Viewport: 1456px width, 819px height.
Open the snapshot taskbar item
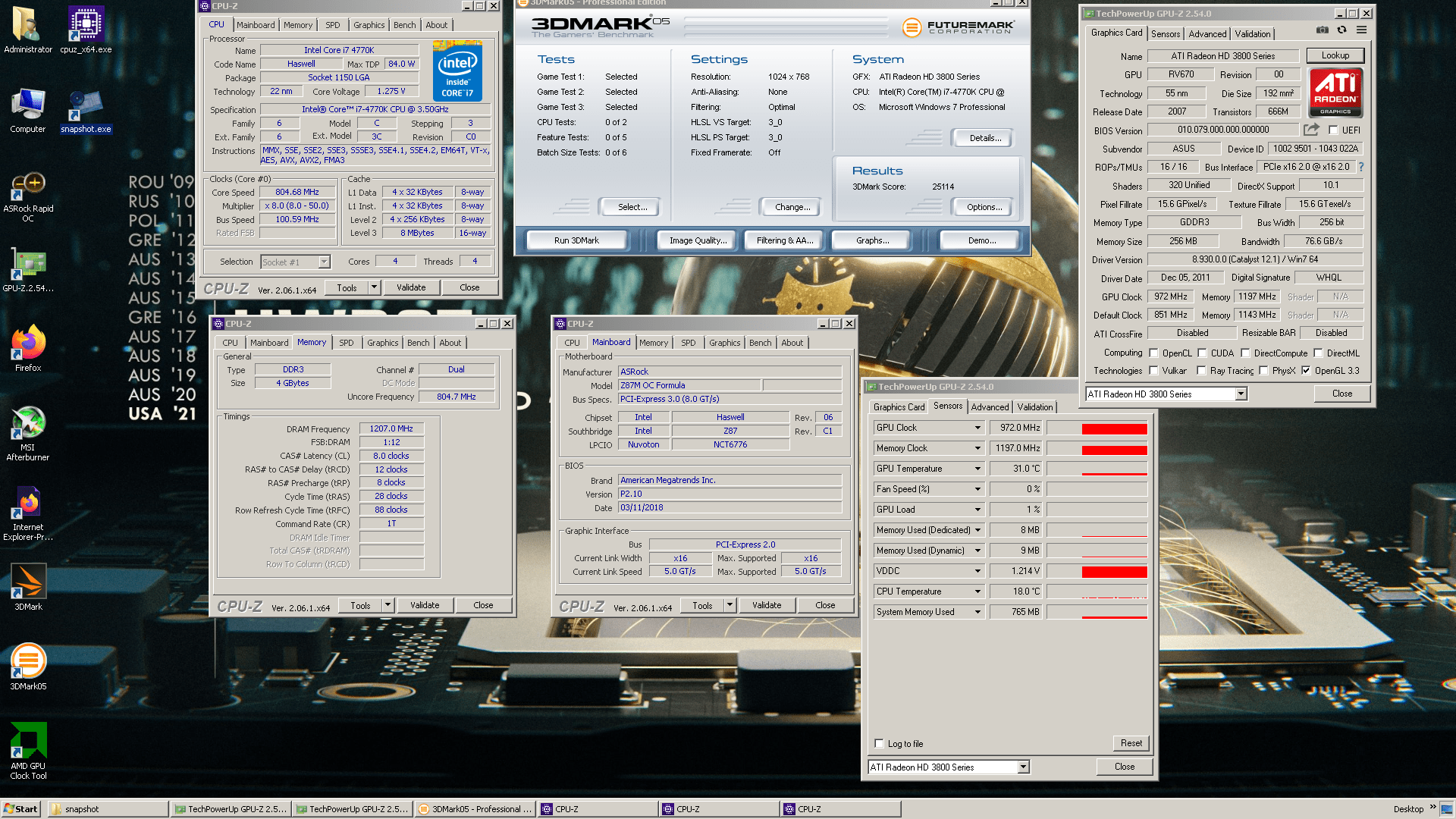[108, 809]
